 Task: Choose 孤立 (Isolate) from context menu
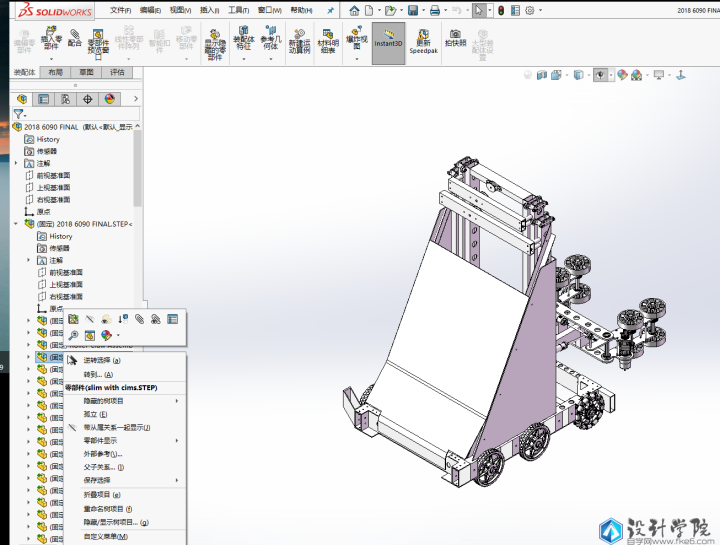(x=96, y=414)
